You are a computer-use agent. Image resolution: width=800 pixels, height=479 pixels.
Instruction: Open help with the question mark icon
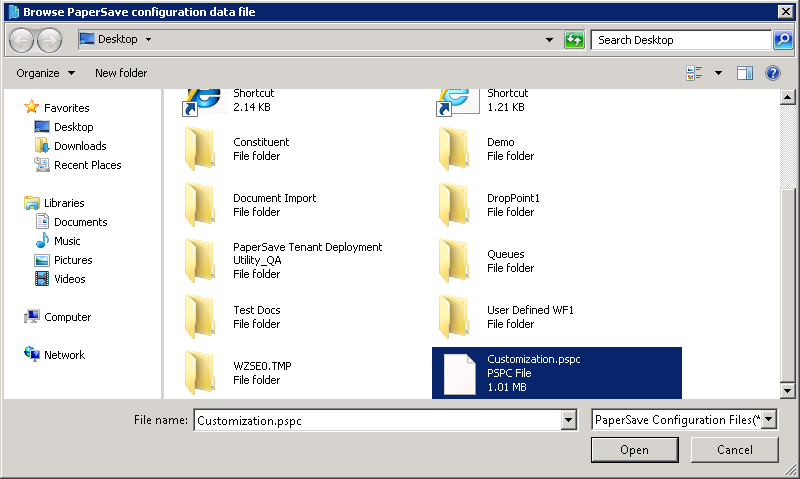[773, 73]
